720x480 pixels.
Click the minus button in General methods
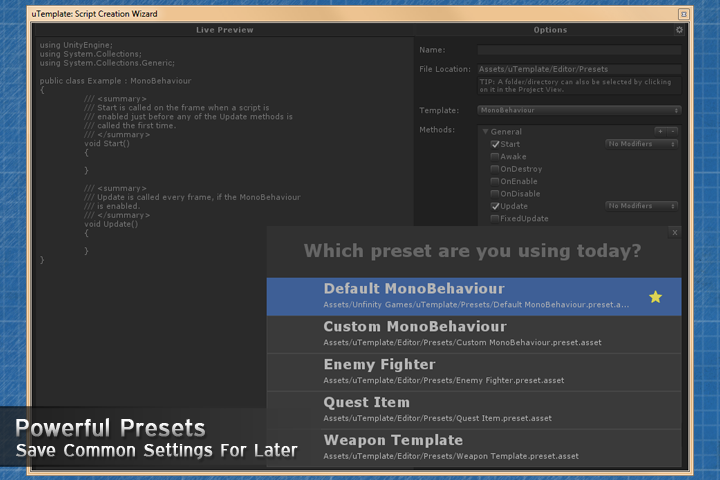point(673,131)
